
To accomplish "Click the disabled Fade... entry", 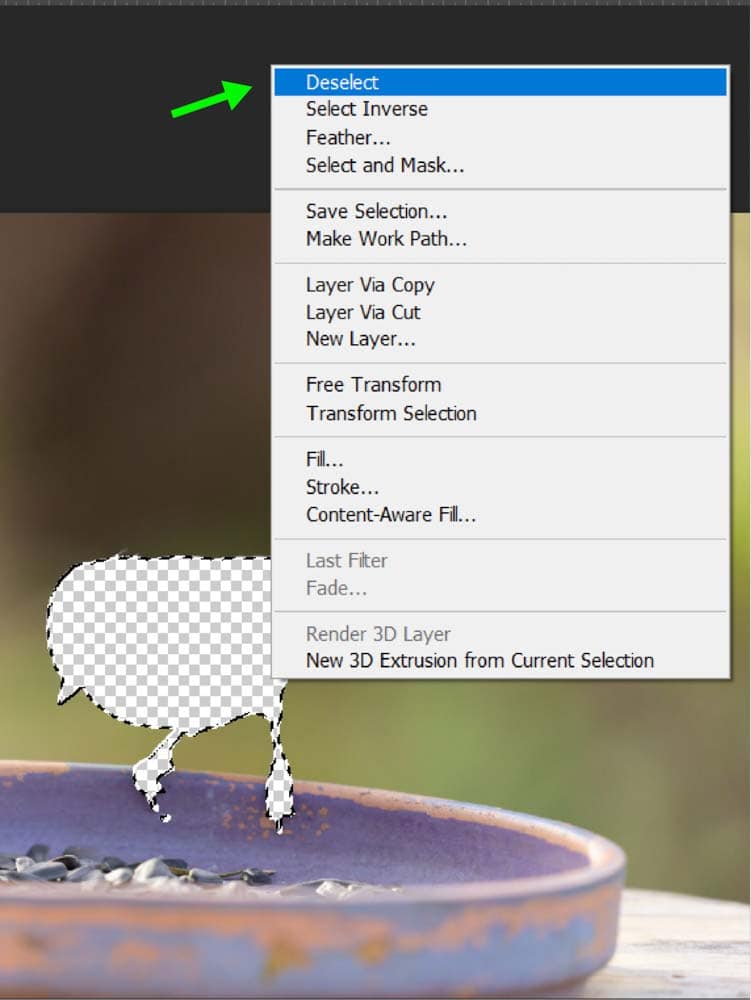I will tap(500, 588).
